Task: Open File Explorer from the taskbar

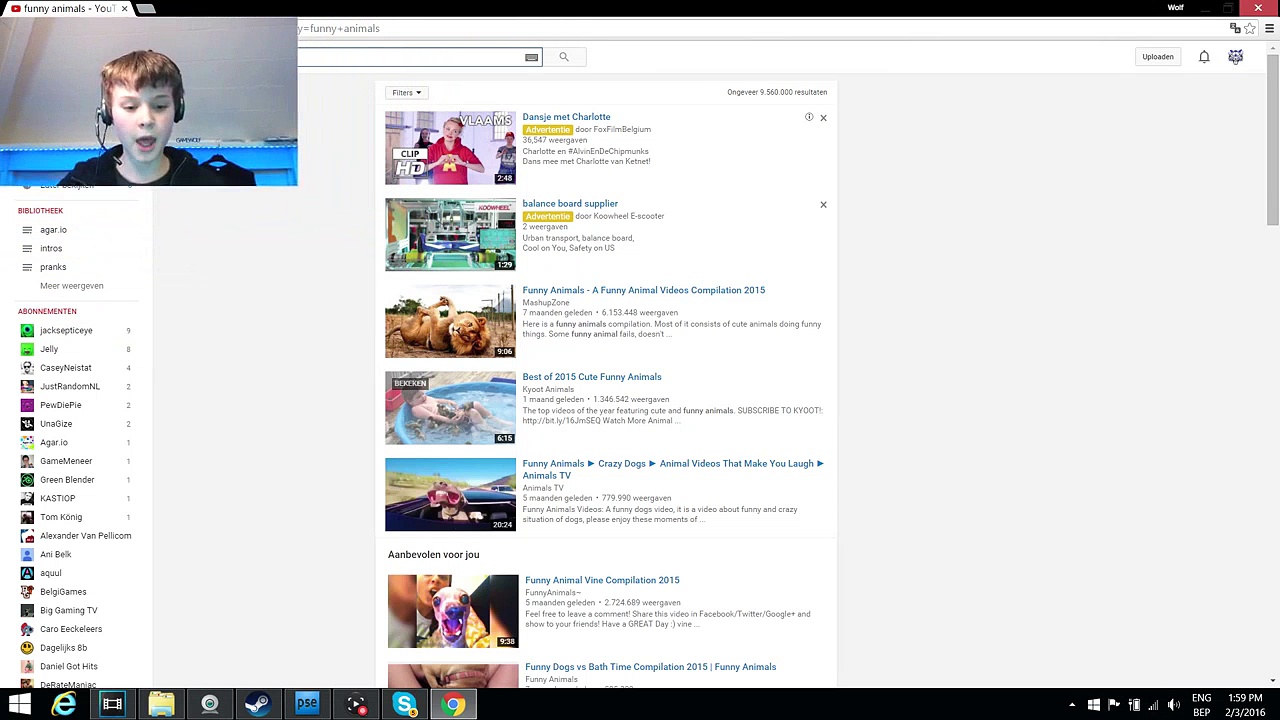Action: coord(161,705)
